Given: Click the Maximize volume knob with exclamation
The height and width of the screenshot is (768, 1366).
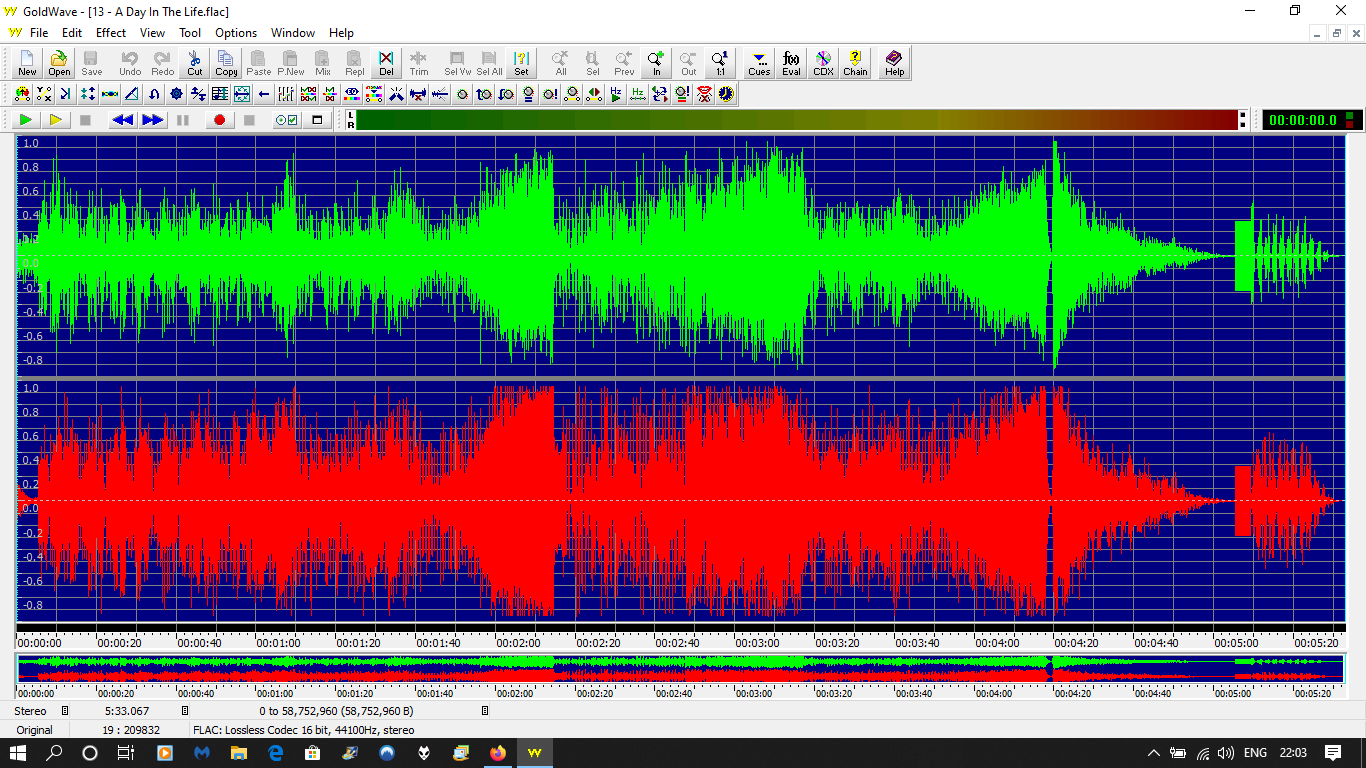Looking at the screenshot, I should point(550,94).
